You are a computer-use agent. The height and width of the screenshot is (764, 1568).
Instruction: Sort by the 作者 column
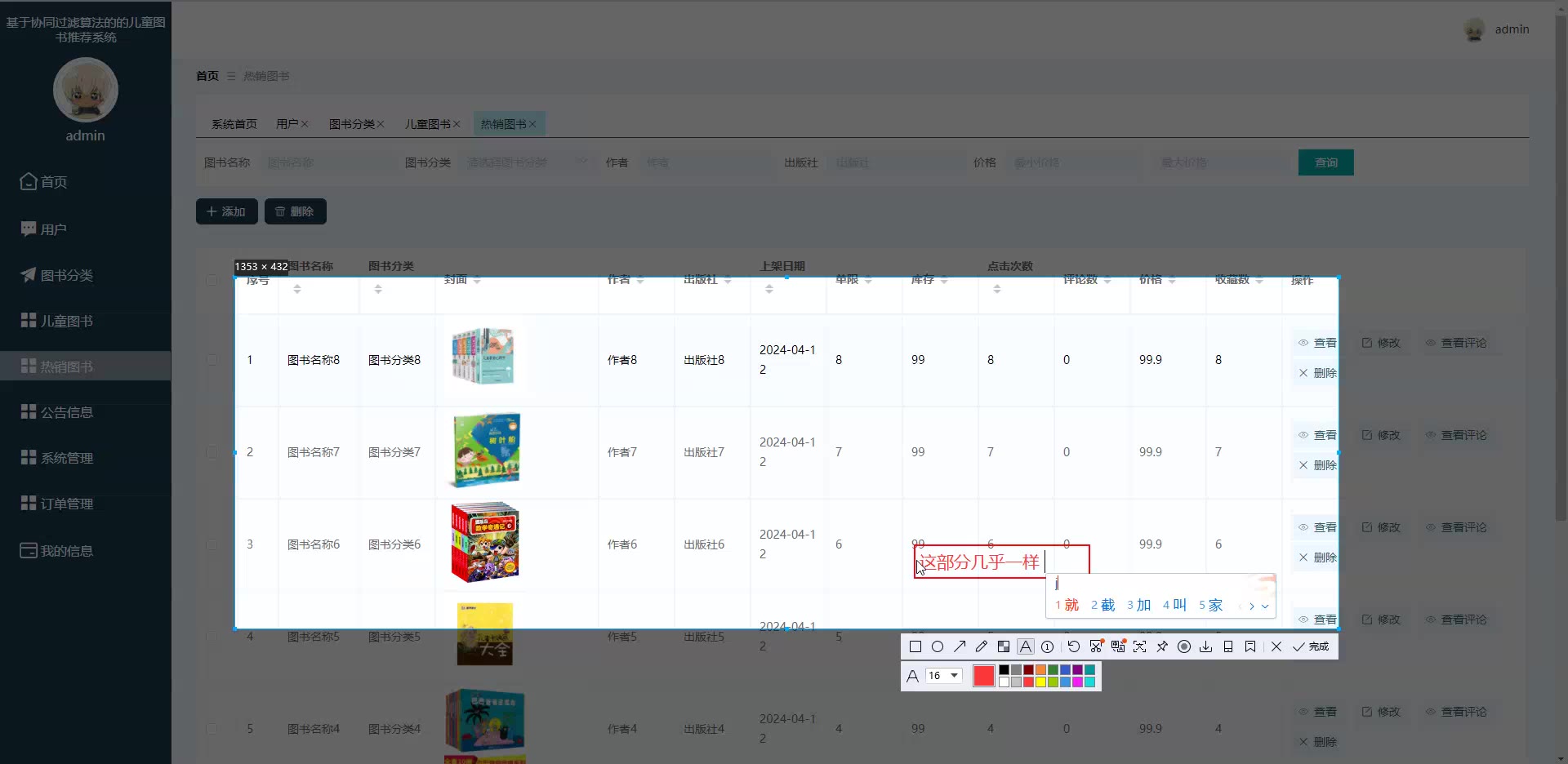[x=640, y=280]
